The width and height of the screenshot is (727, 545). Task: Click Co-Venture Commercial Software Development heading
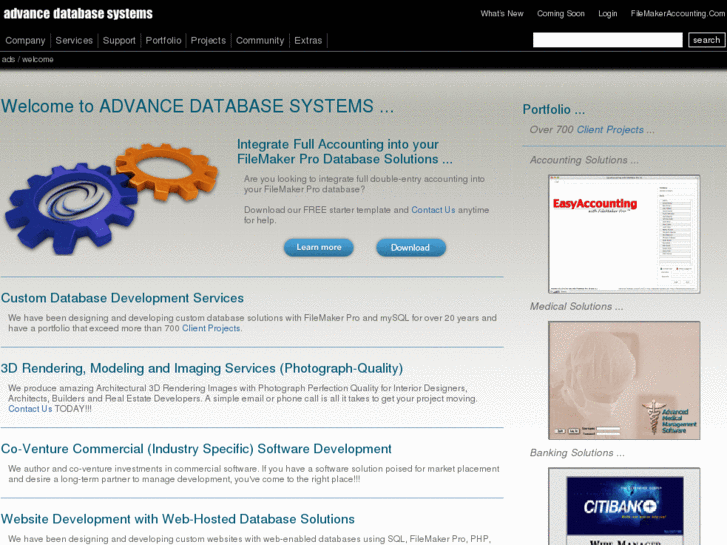196,449
